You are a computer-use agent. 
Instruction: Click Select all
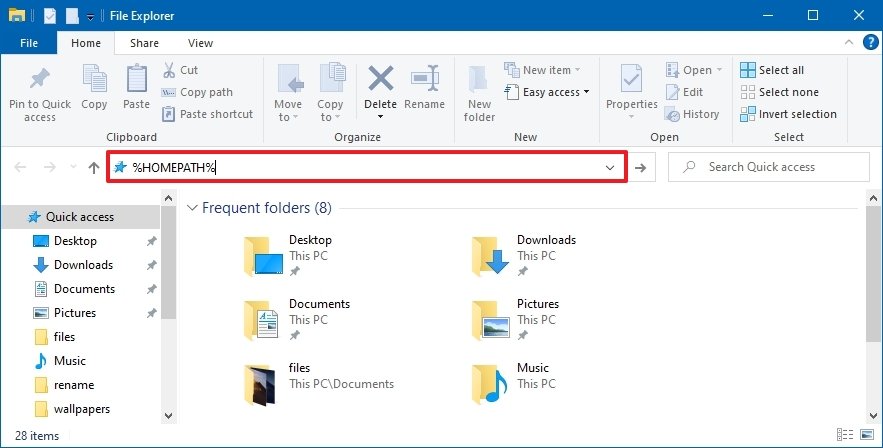click(x=772, y=70)
